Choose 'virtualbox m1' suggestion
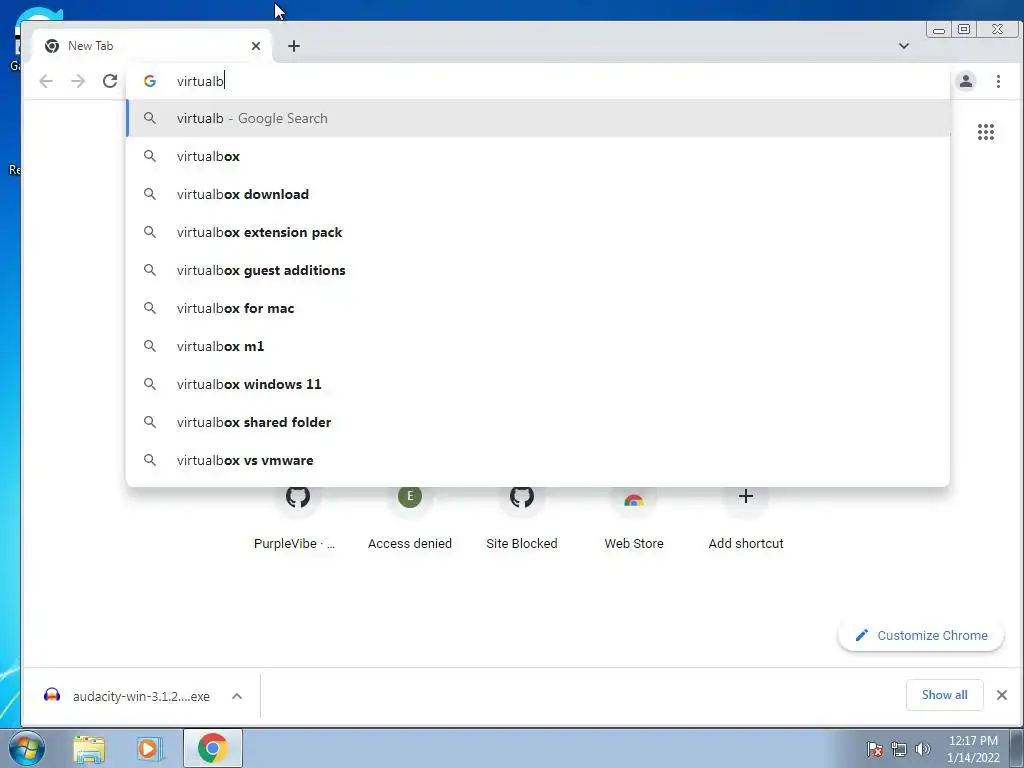This screenshot has height=768, width=1024. click(538, 345)
